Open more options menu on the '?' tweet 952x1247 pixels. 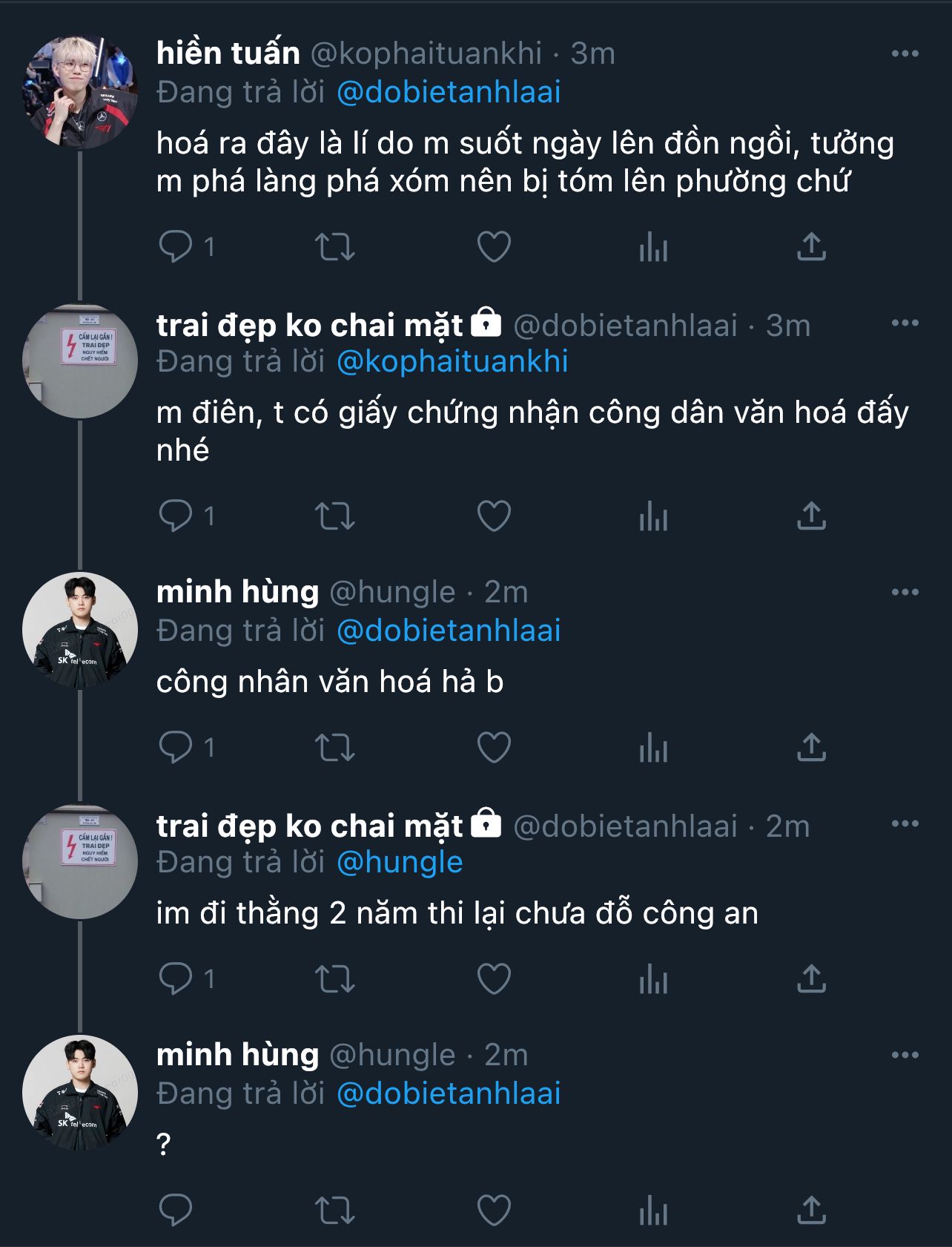tap(905, 1055)
